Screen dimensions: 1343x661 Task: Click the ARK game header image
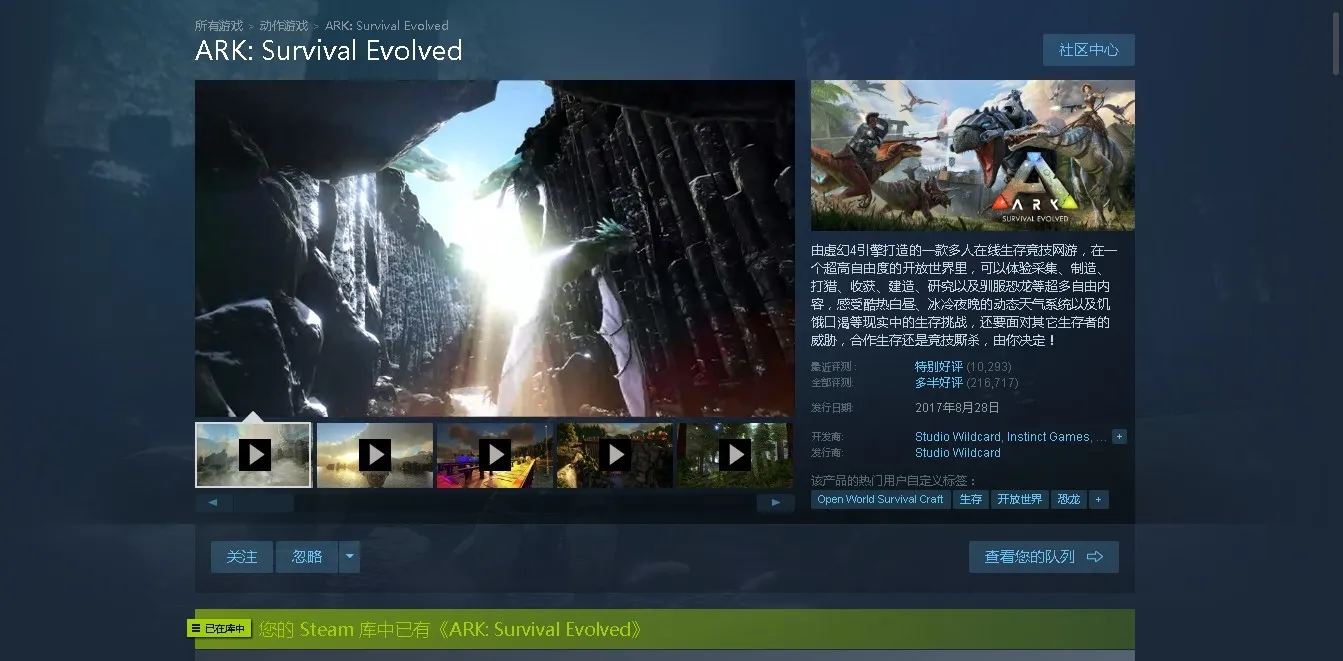pyautogui.click(x=972, y=155)
